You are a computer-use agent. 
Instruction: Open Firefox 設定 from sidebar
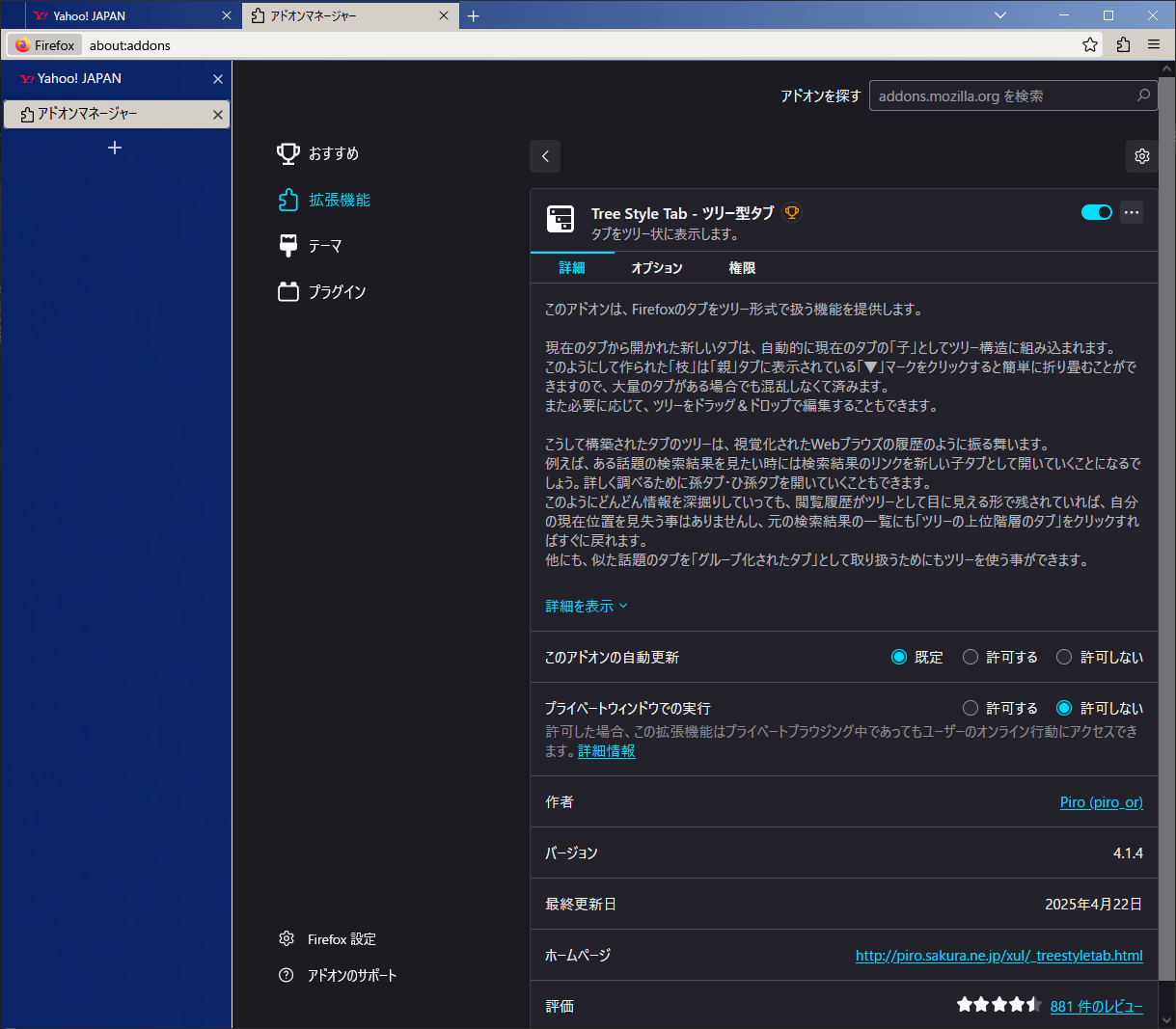[327, 939]
